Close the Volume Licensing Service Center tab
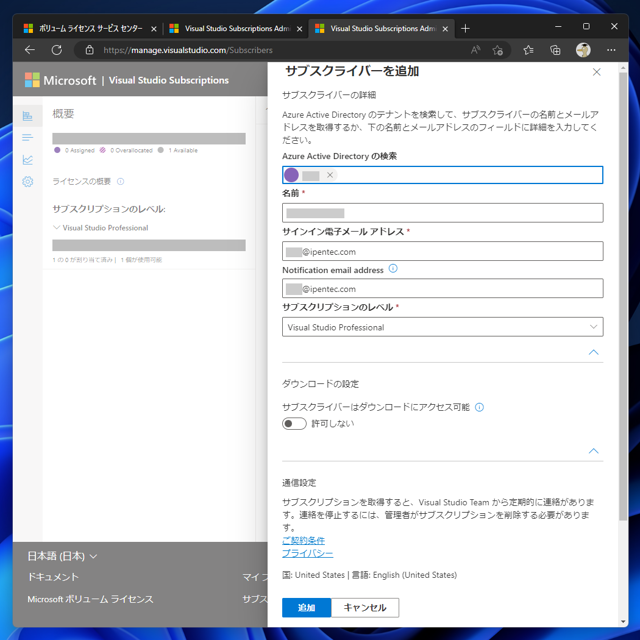Screen dimensions: 640x640 coord(153,29)
